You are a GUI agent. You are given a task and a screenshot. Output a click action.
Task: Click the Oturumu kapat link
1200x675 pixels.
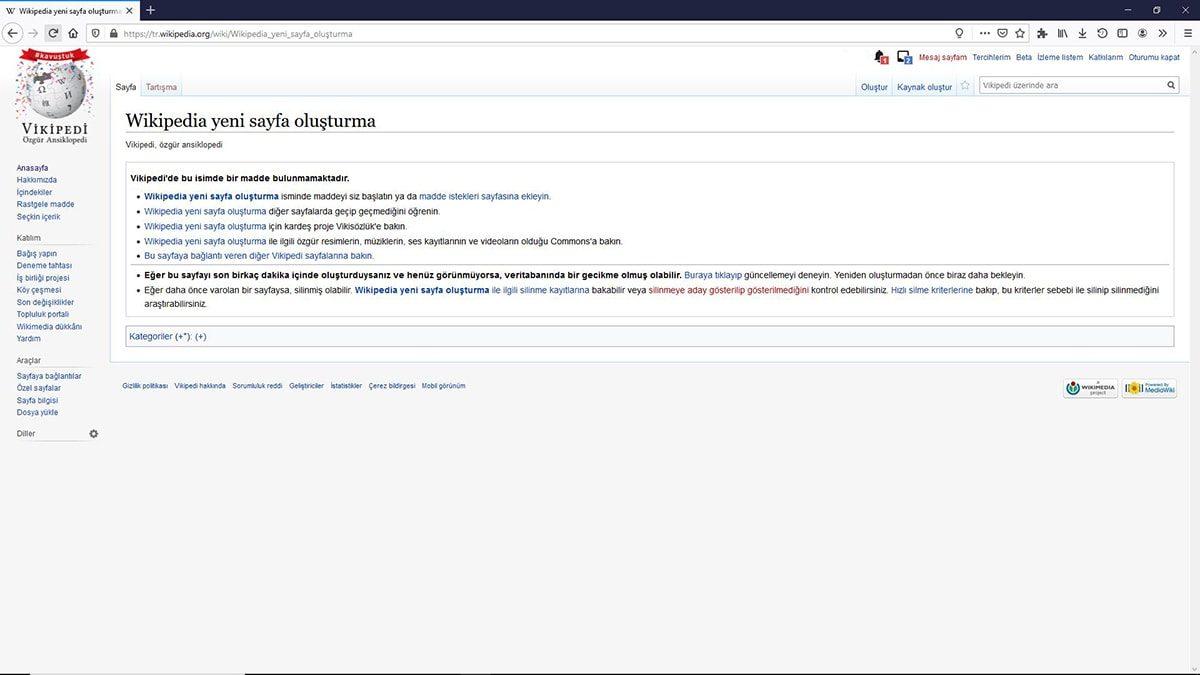(1154, 57)
